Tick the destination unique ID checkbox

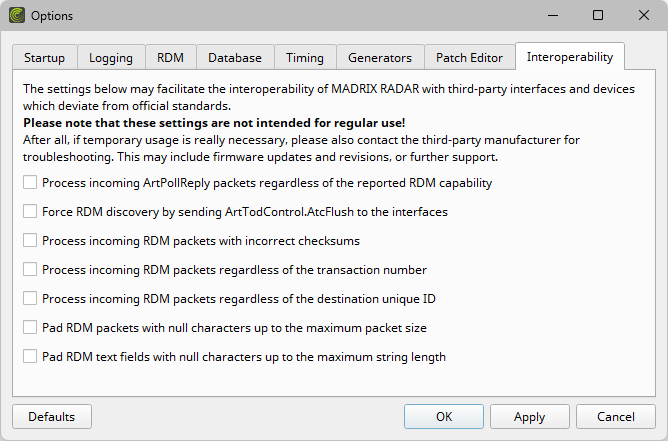tap(30, 298)
